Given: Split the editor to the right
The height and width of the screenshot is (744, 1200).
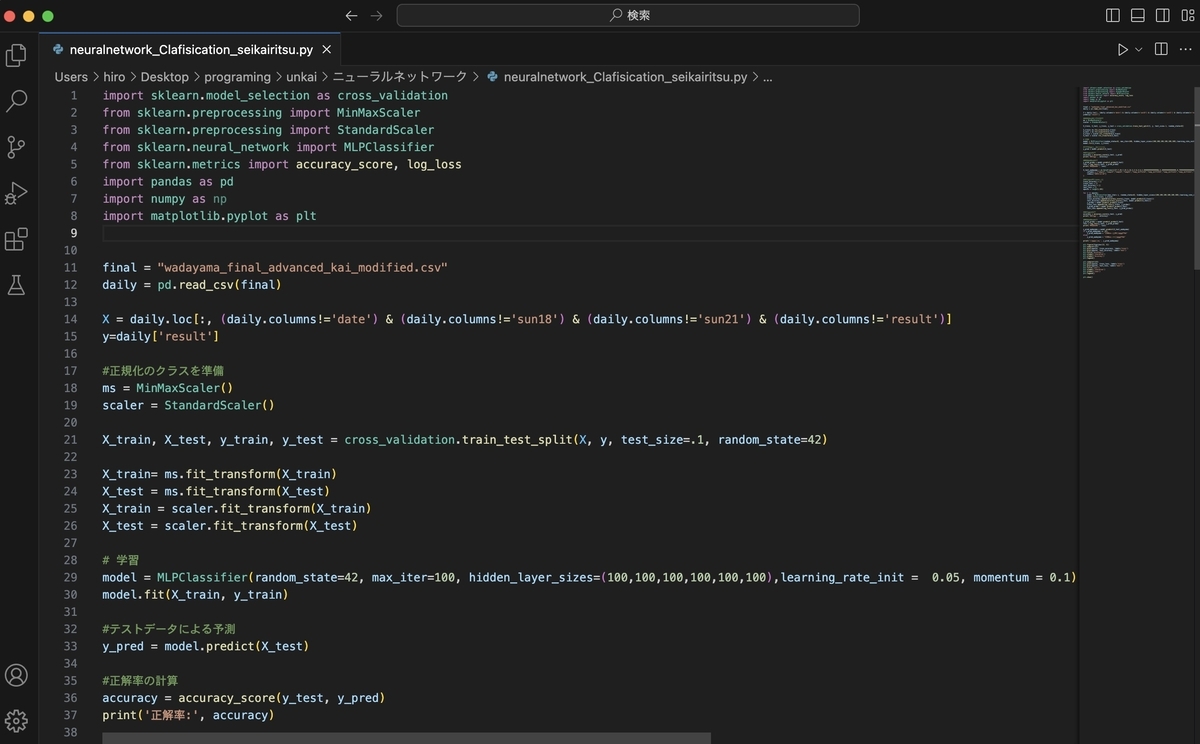Looking at the screenshot, I should (1161, 49).
